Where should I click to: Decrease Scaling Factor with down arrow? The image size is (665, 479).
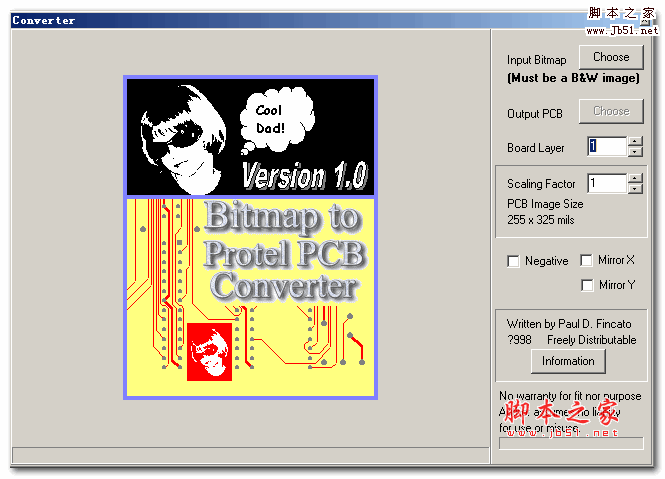click(635, 188)
